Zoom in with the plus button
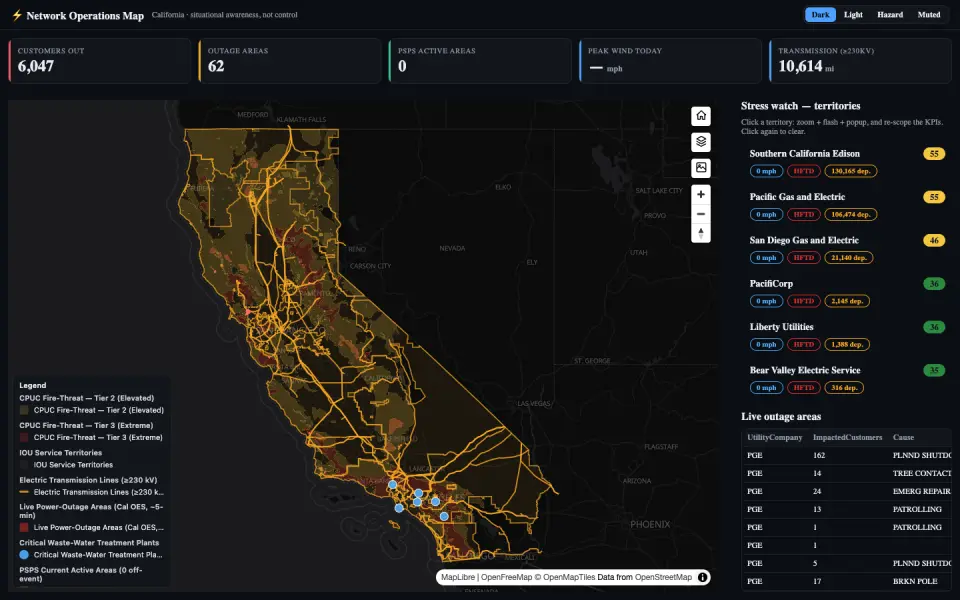 coord(701,194)
